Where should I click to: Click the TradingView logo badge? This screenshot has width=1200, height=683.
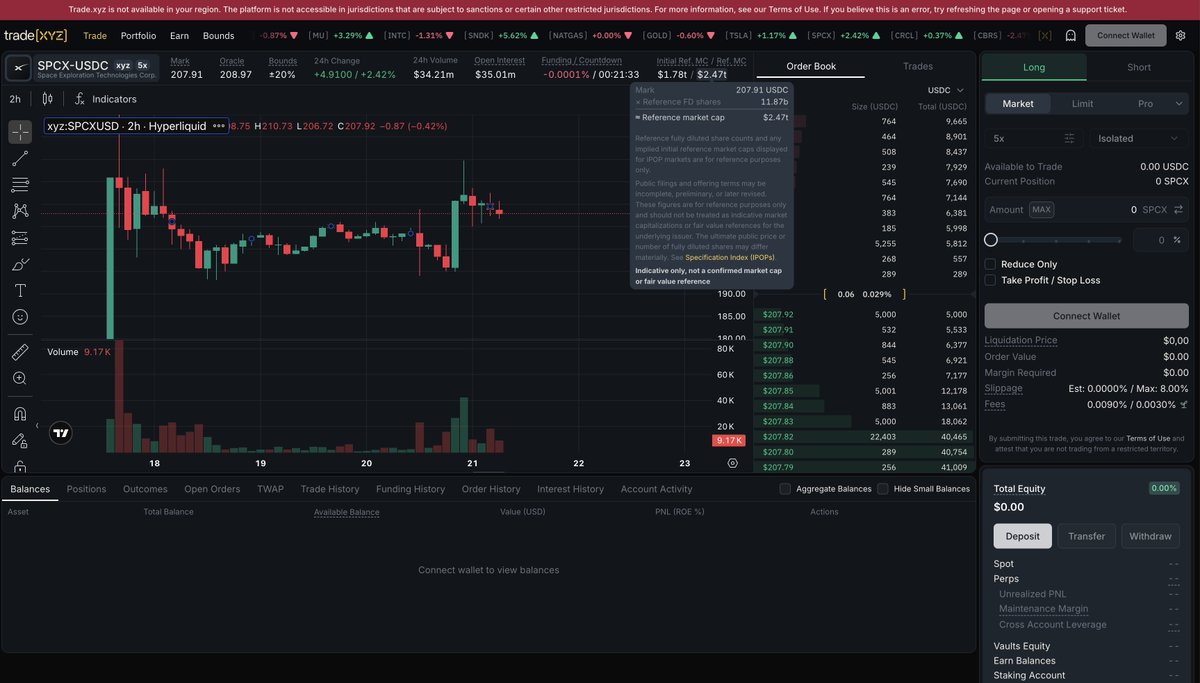[61, 433]
